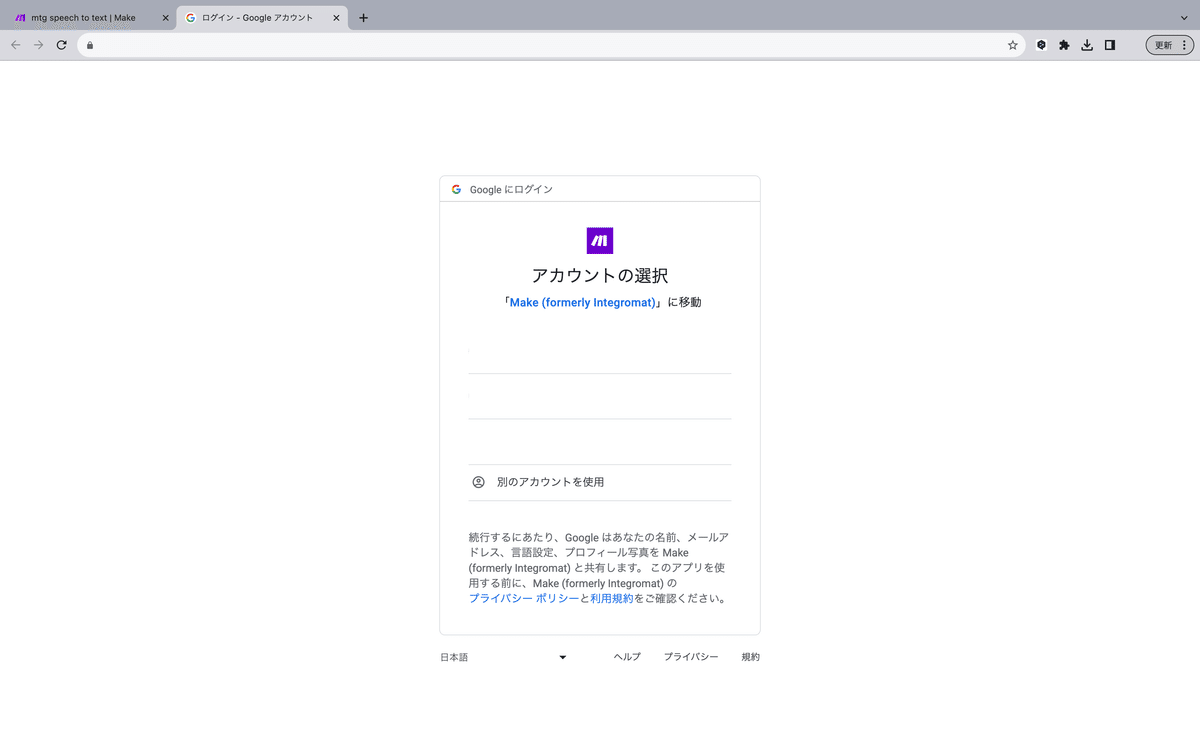This screenshot has height=750, width=1200.
Task: Open the 利用規約 terms link
Action: pos(612,598)
